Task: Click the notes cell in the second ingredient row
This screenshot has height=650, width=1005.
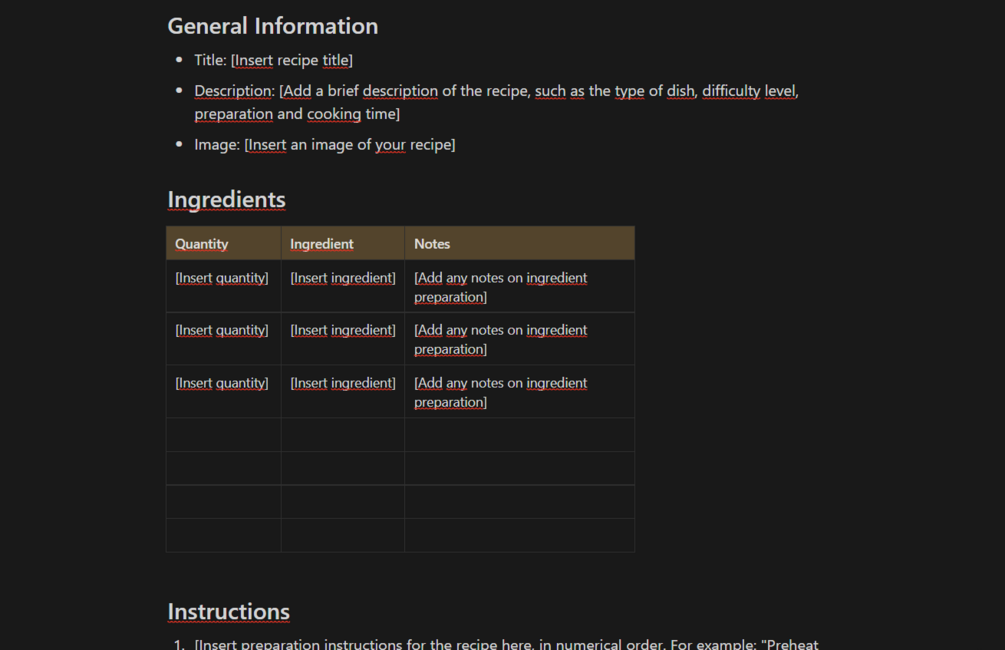Action: coord(500,339)
